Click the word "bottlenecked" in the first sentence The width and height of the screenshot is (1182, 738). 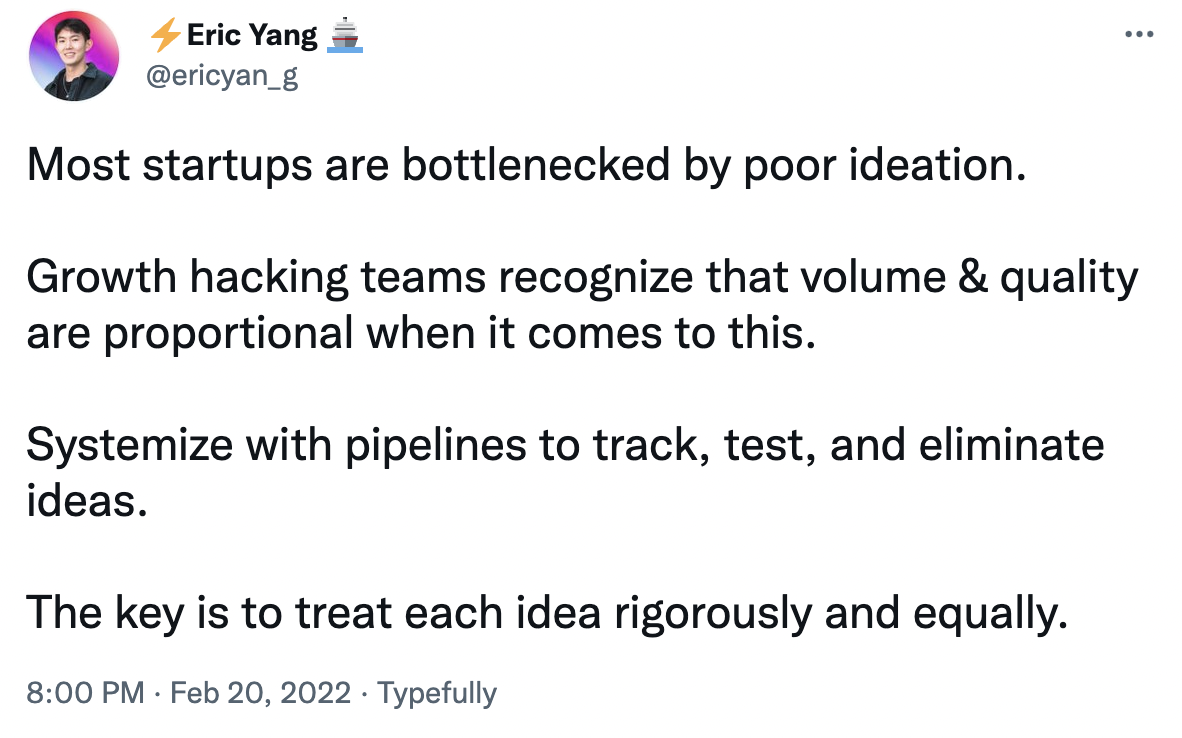[535, 164]
